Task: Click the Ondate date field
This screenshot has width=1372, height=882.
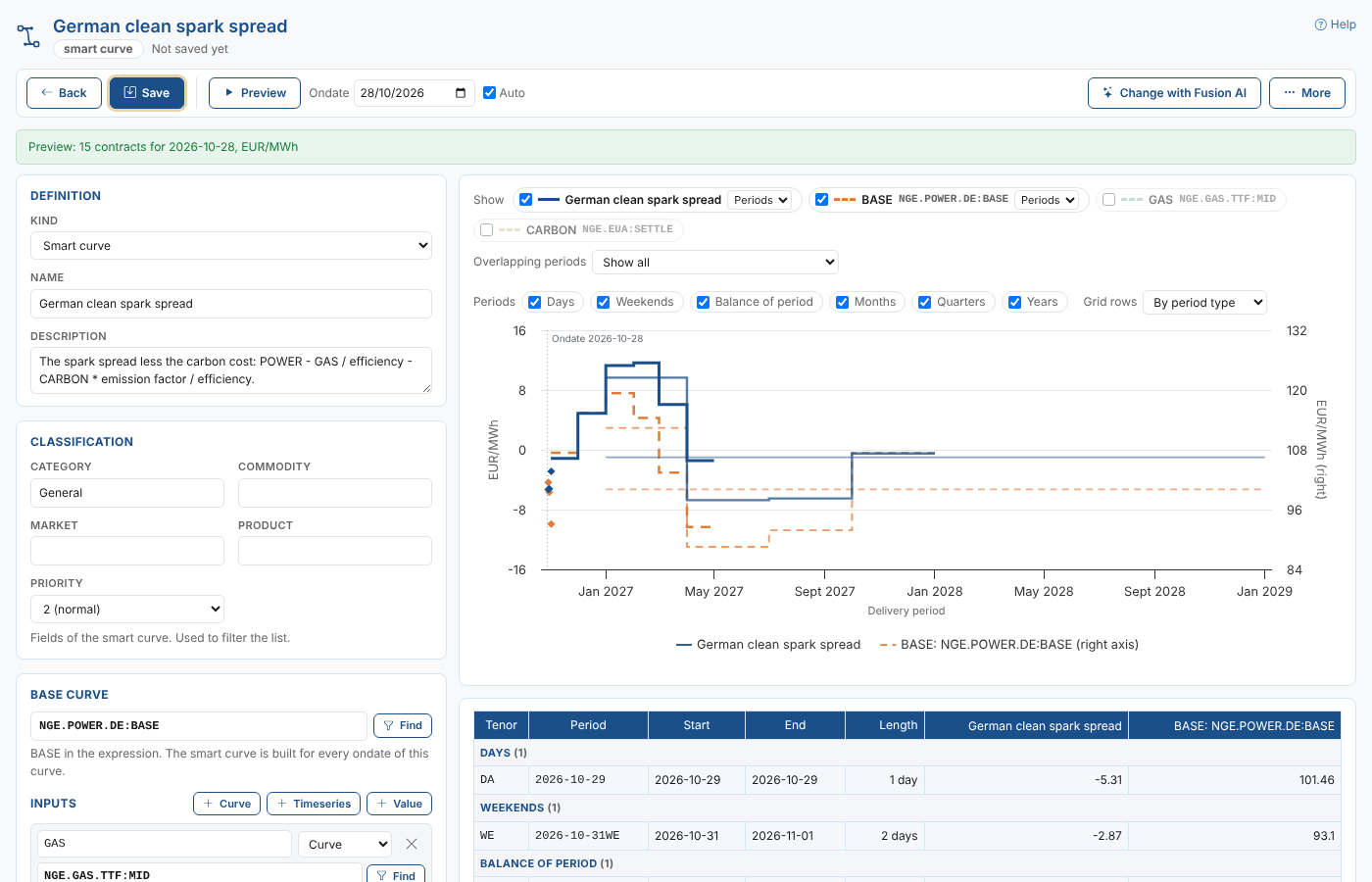Action: (x=414, y=93)
